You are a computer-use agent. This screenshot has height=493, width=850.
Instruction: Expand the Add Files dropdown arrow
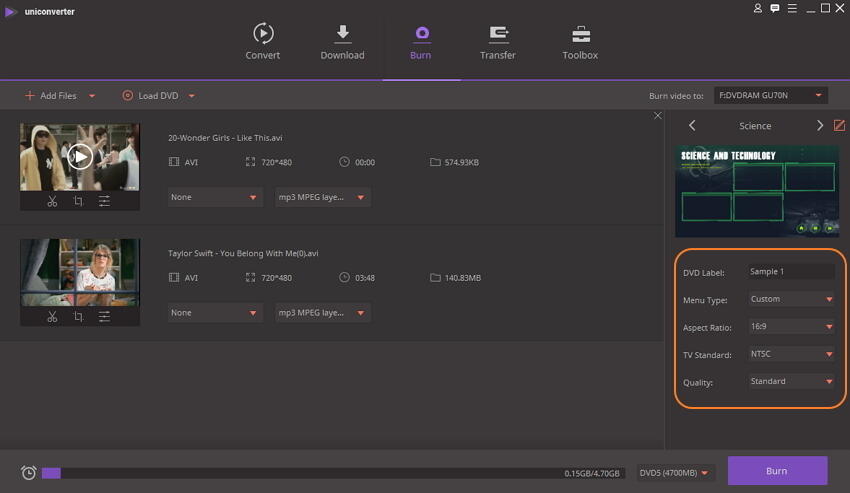click(92, 96)
